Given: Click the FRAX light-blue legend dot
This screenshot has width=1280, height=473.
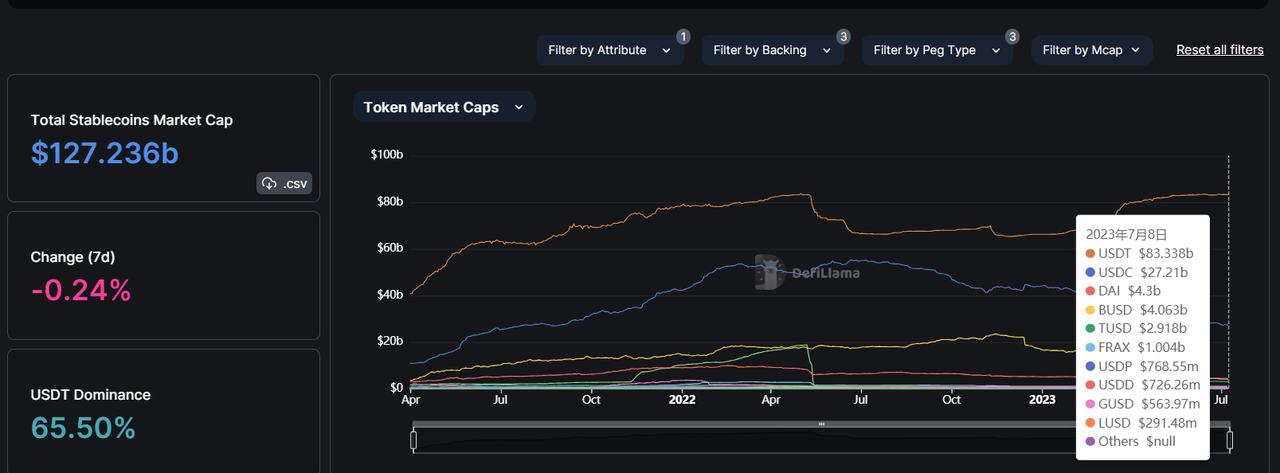Looking at the screenshot, I should pos(1092,347).
